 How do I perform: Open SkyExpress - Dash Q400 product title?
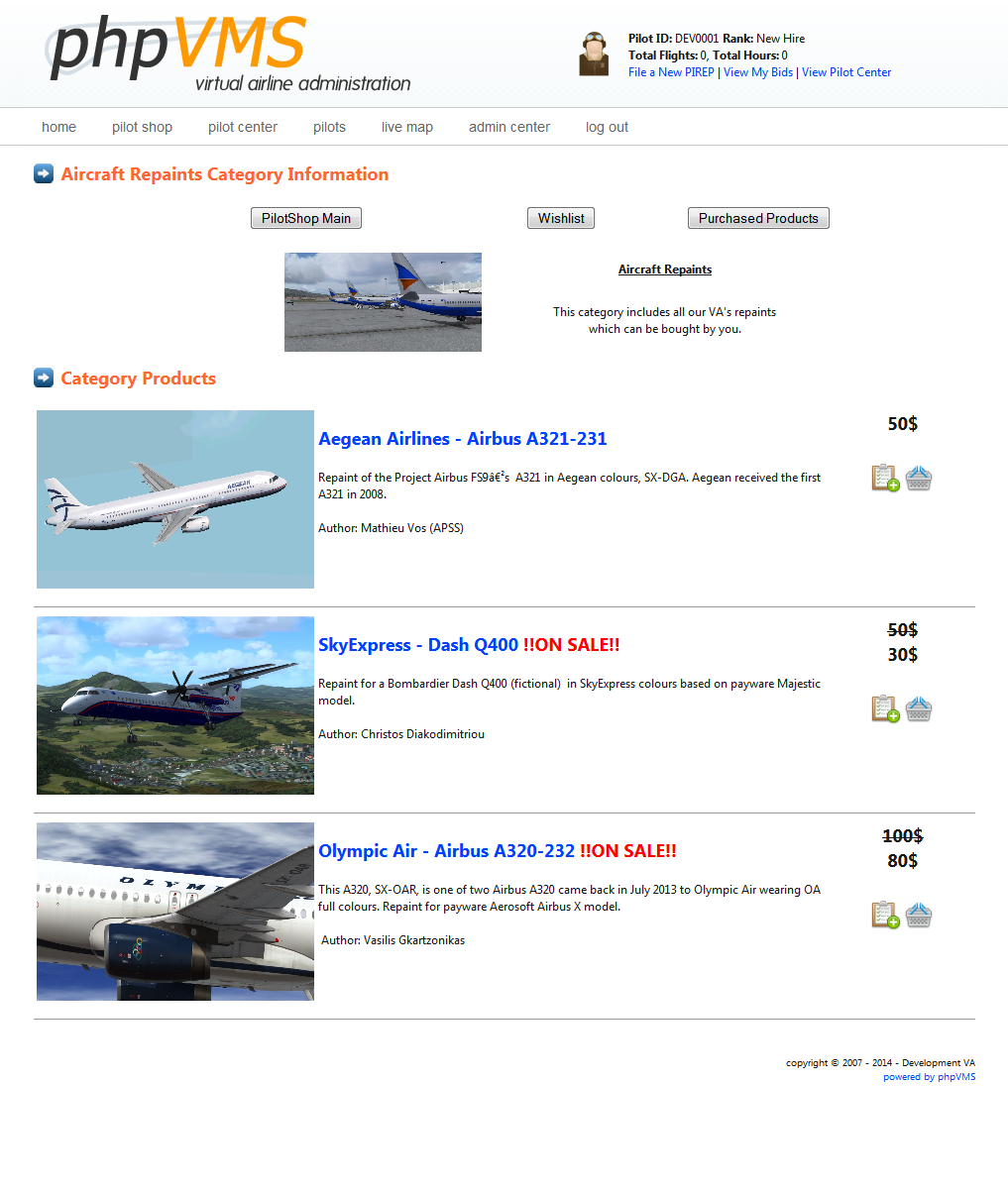click(418, 645)
